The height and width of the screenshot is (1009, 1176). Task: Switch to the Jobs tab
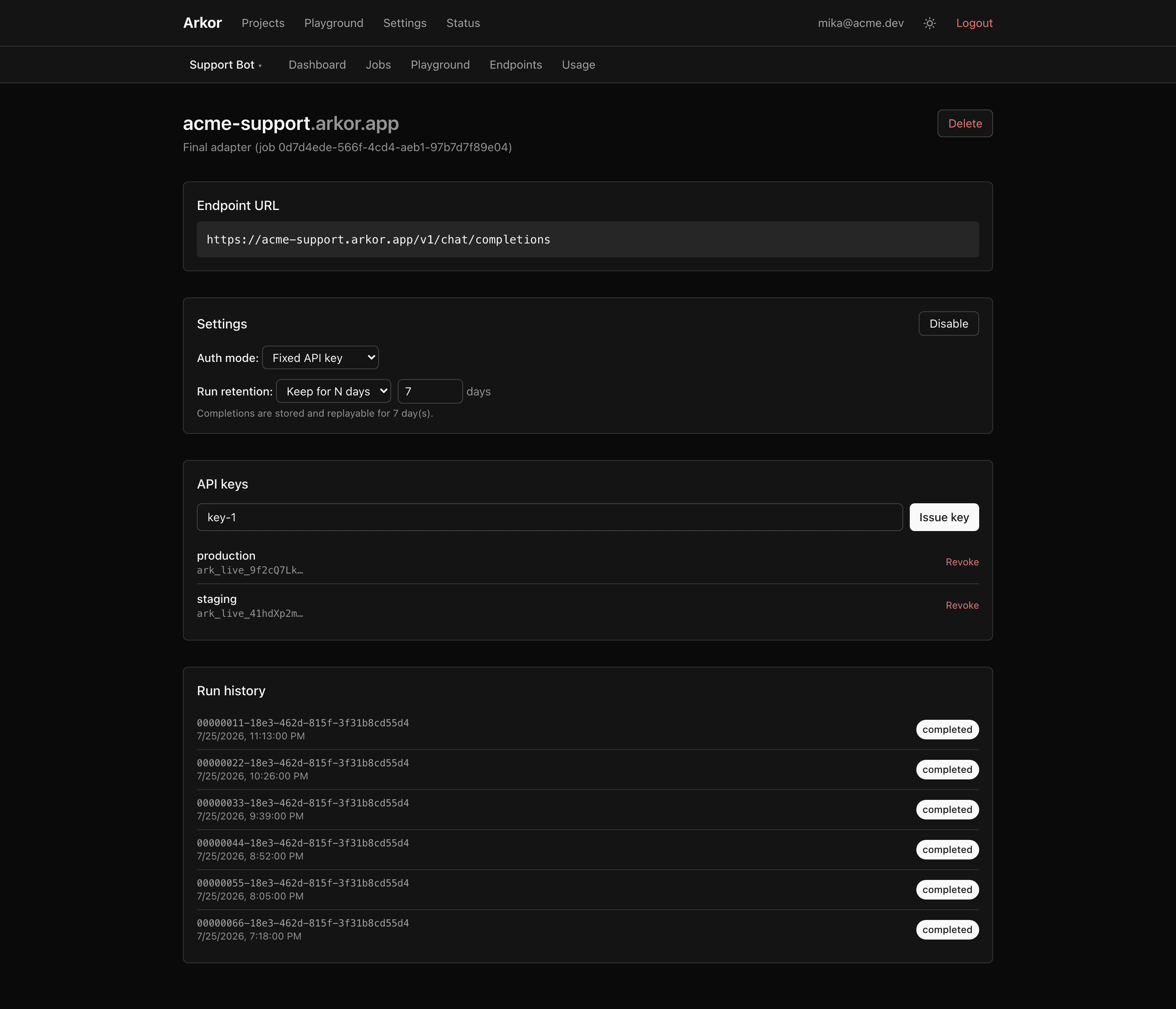(x=378, y=65)
